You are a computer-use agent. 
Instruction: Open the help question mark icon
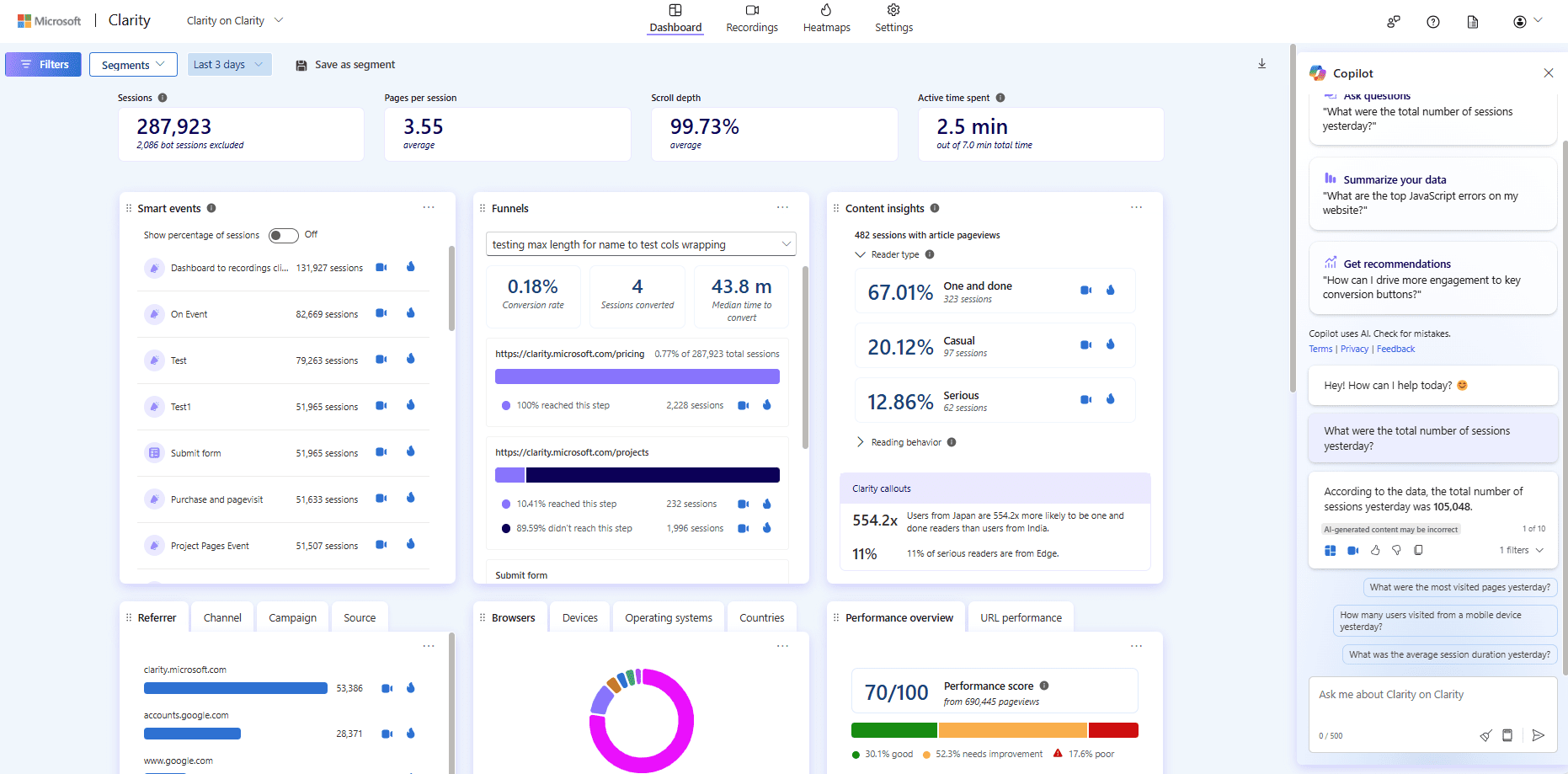[x=1433, y=22]
